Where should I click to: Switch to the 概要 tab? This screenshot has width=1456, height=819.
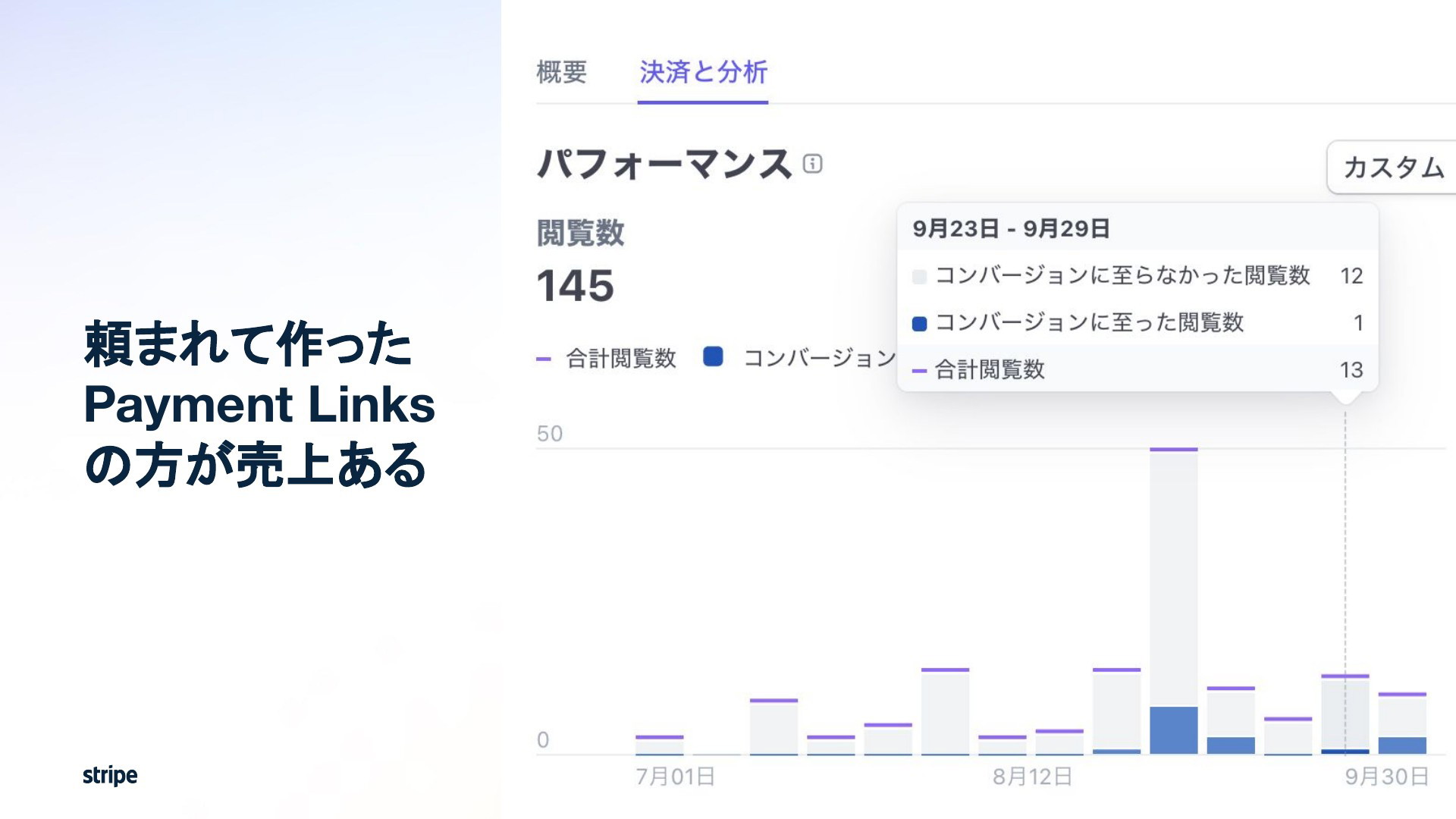[x=561, y=72]
